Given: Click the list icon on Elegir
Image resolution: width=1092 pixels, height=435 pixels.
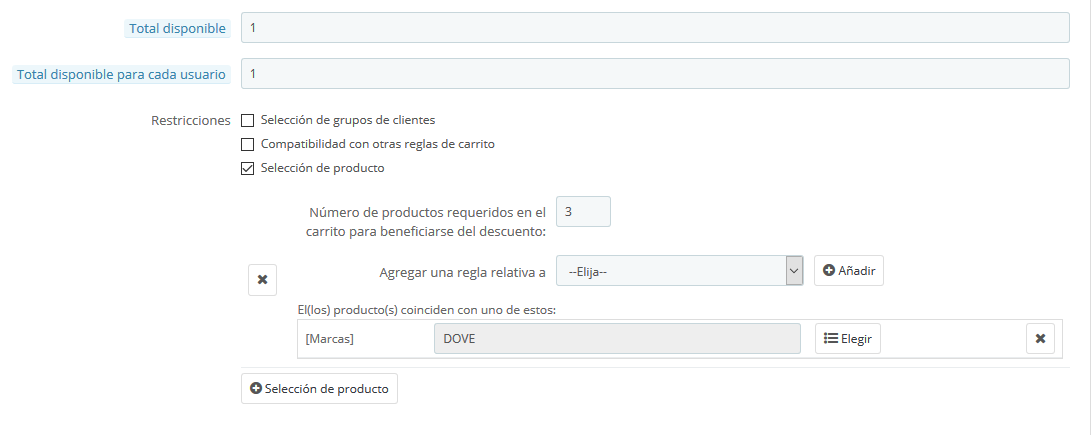Looking at the screenshot, I should click(830, 339).
